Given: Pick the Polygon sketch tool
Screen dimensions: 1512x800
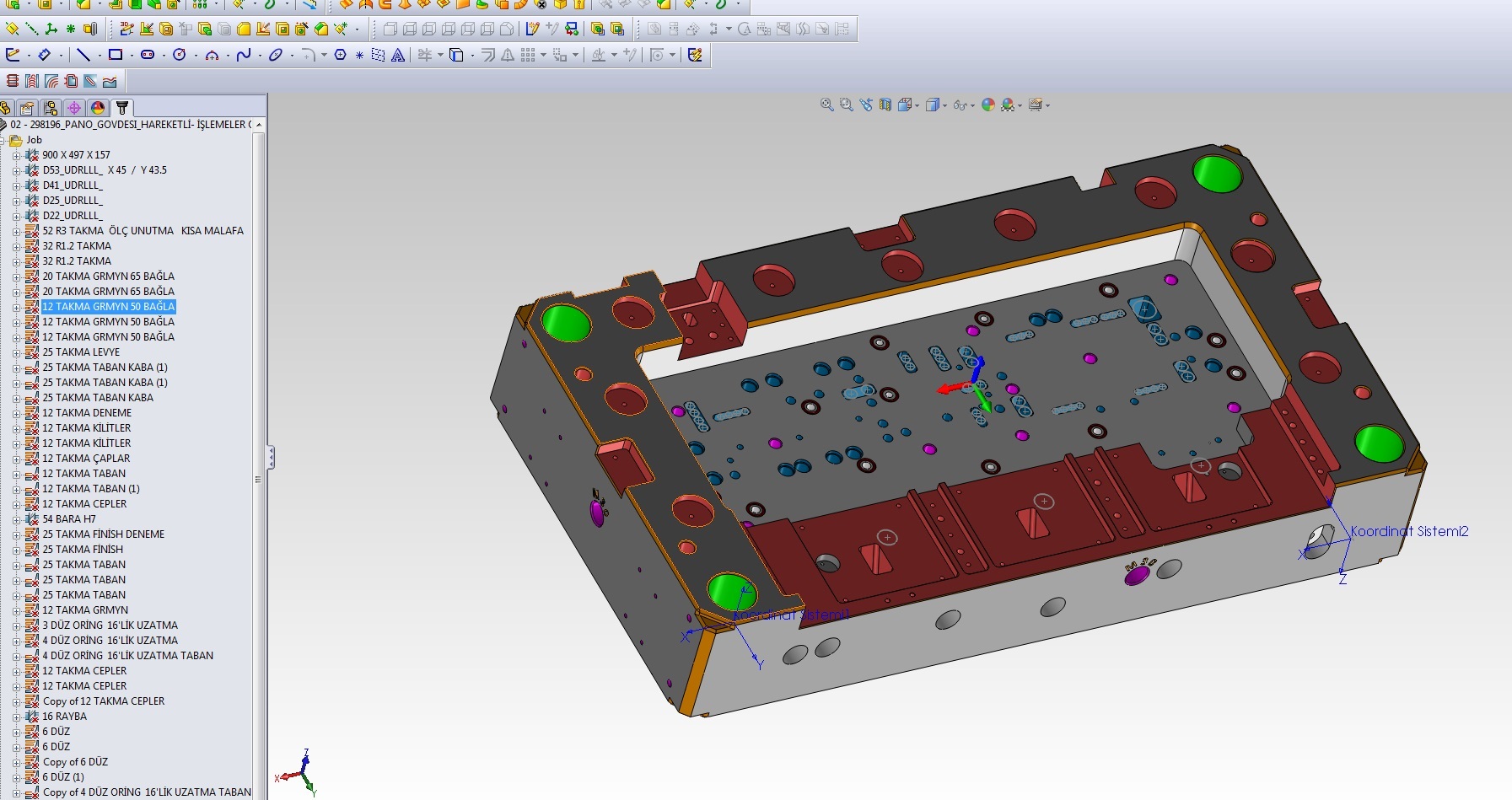Looking at the screenshot, I should 340,56.
